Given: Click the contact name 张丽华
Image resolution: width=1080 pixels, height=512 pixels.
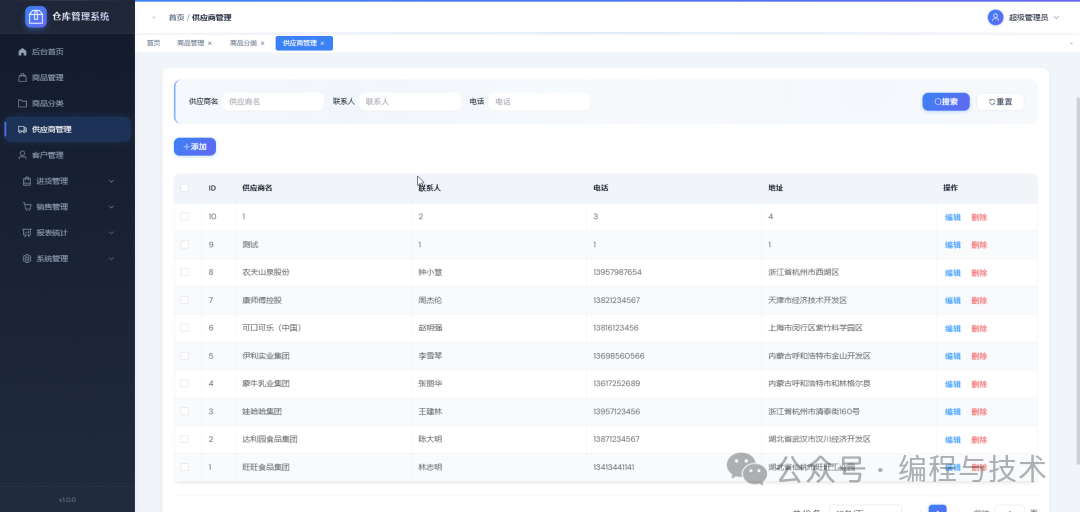Looking at the screenshot, I should [x=430, y=383].
